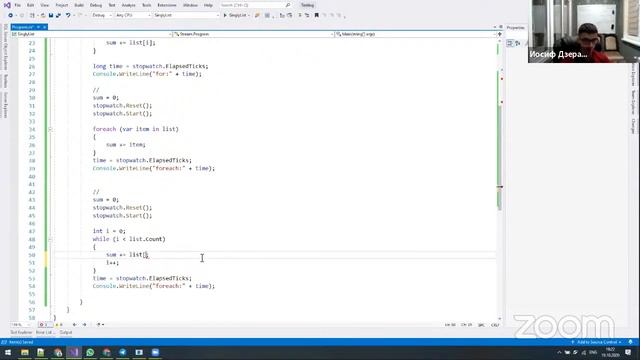The width and height of the screenshot is (640, 360).
Task: Open the Test Explorer bottom tab
Action: [x=21, y=333]
